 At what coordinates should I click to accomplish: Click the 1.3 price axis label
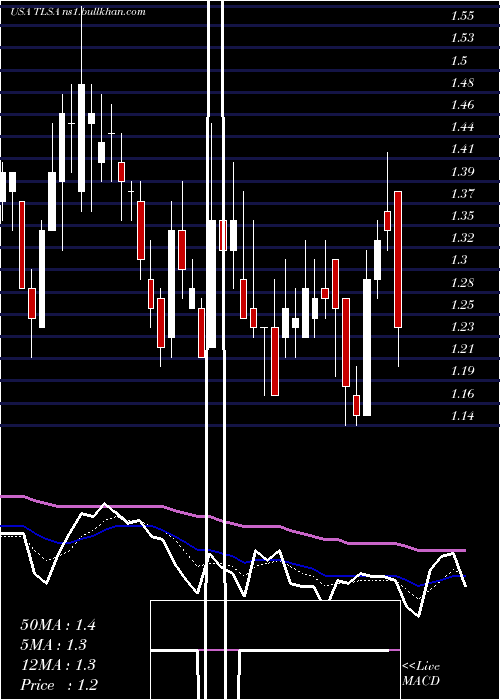point(459,260)
